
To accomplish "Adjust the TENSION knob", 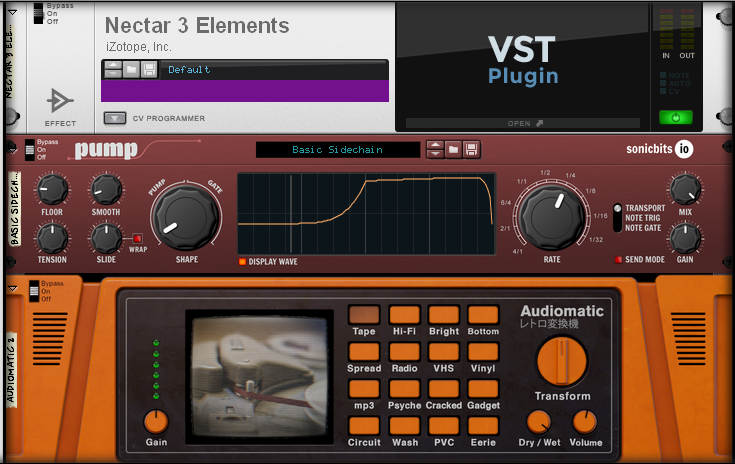I will coord(52,238).
